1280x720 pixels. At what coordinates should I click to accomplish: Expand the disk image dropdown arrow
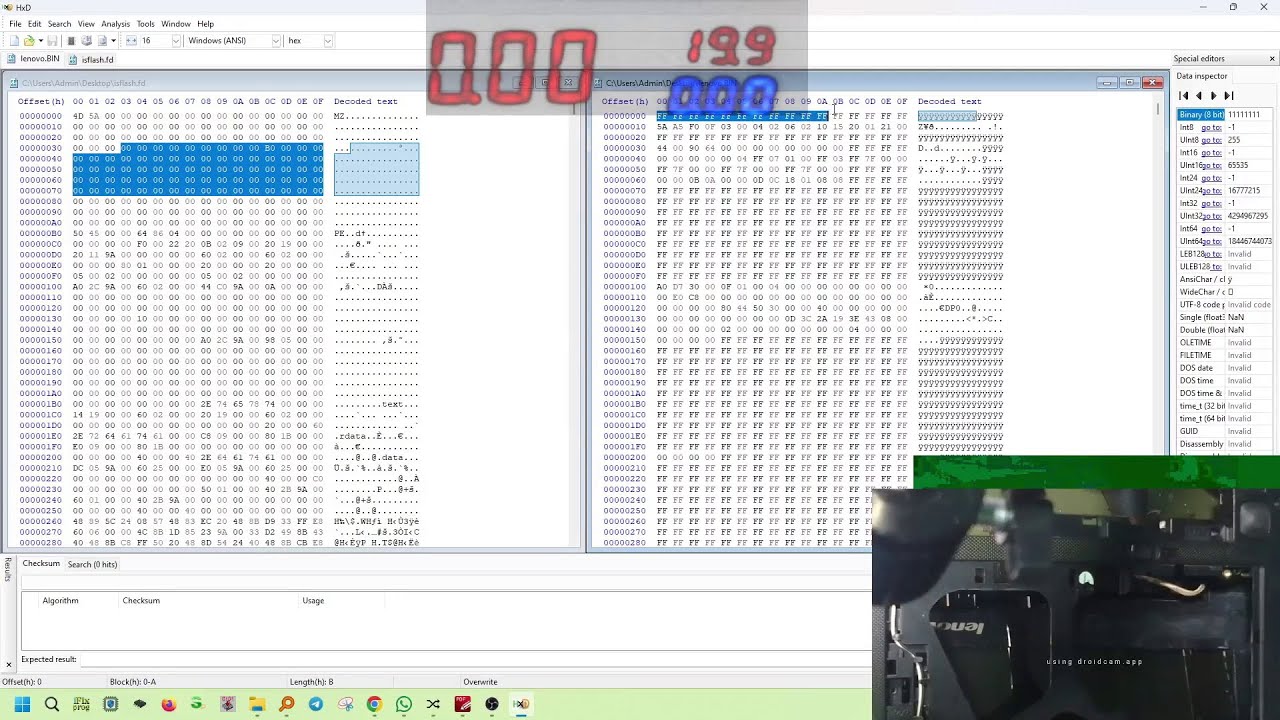(x=113, y=41)
